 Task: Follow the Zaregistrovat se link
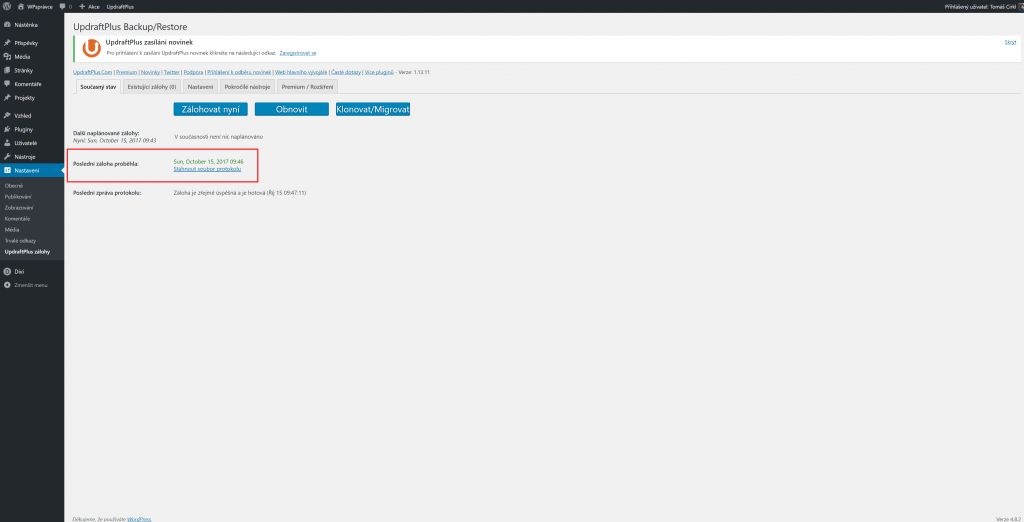[x=298, y=52]
